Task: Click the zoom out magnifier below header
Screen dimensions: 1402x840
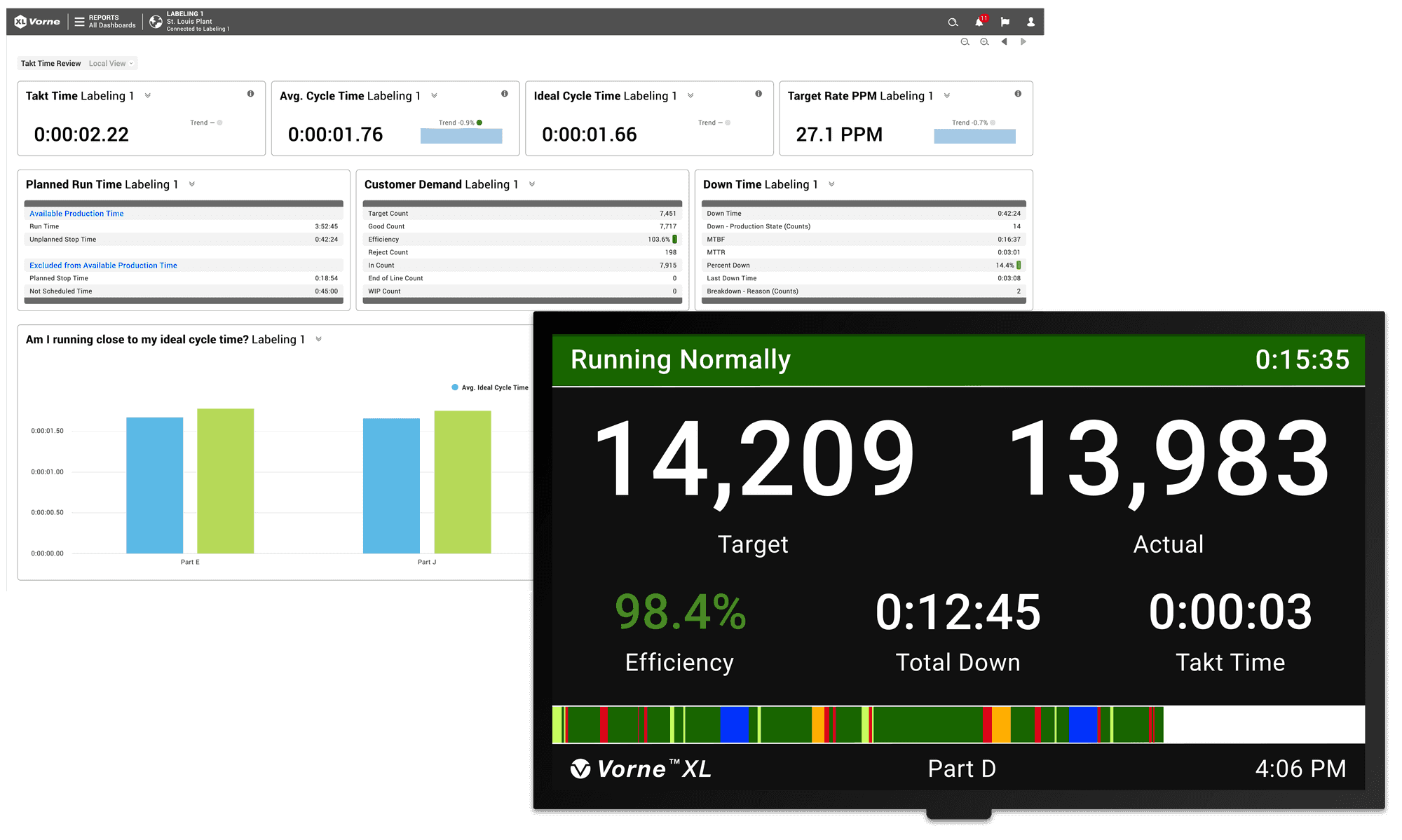Action: pos(965,42)
